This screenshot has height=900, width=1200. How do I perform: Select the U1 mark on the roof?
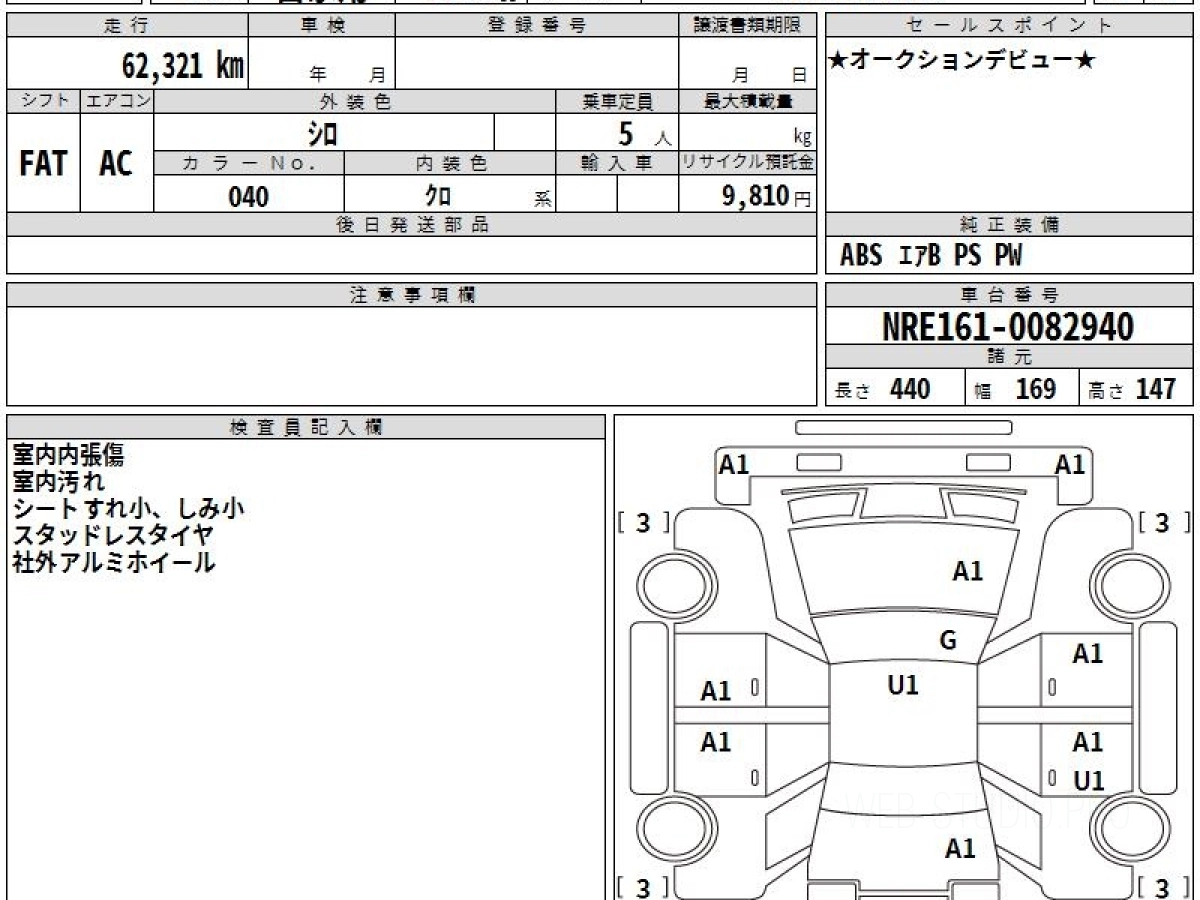(x=903, y=685)
